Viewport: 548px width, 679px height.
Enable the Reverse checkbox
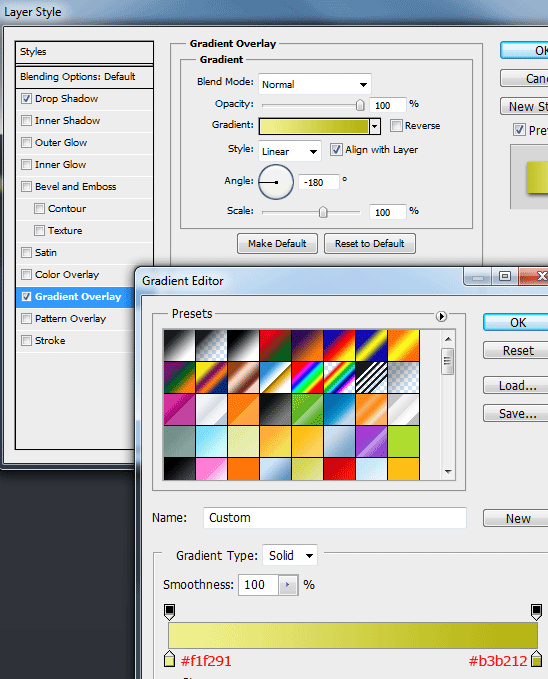click(x=396, y=126)
